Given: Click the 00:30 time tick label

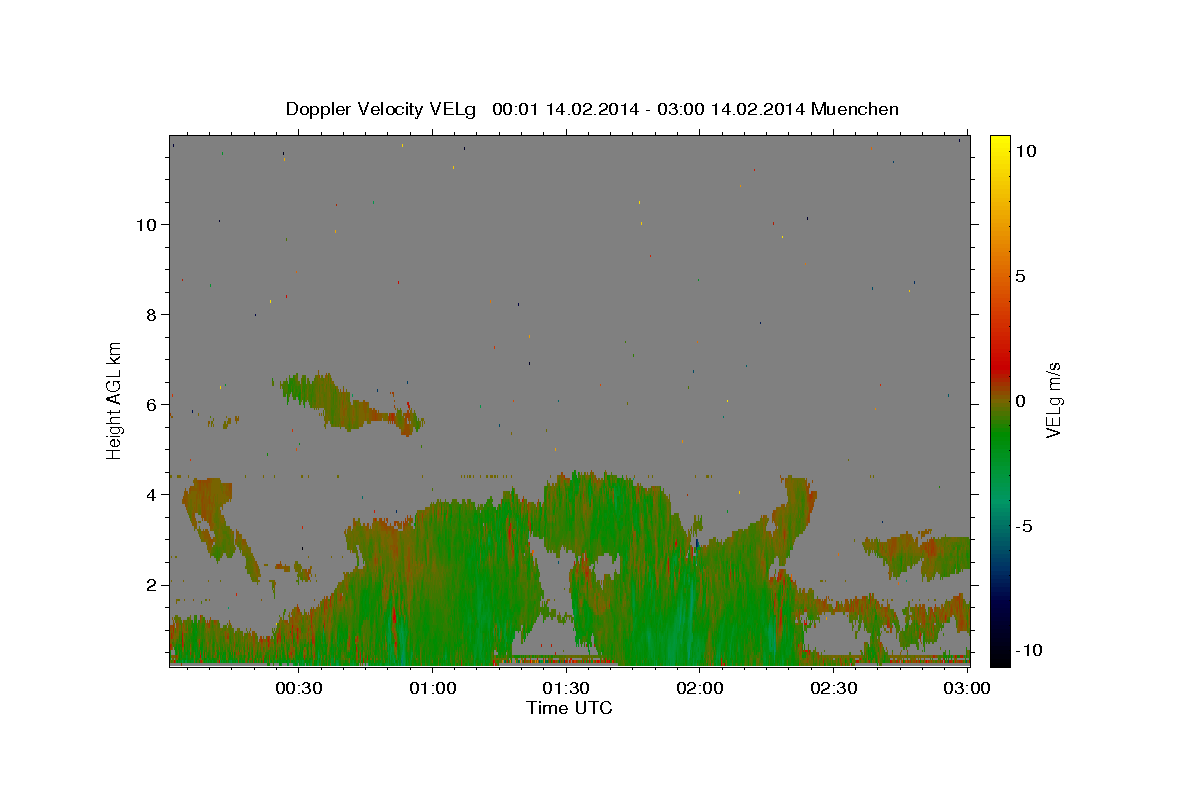Looking at the screenshot, I should click(299, 688).
